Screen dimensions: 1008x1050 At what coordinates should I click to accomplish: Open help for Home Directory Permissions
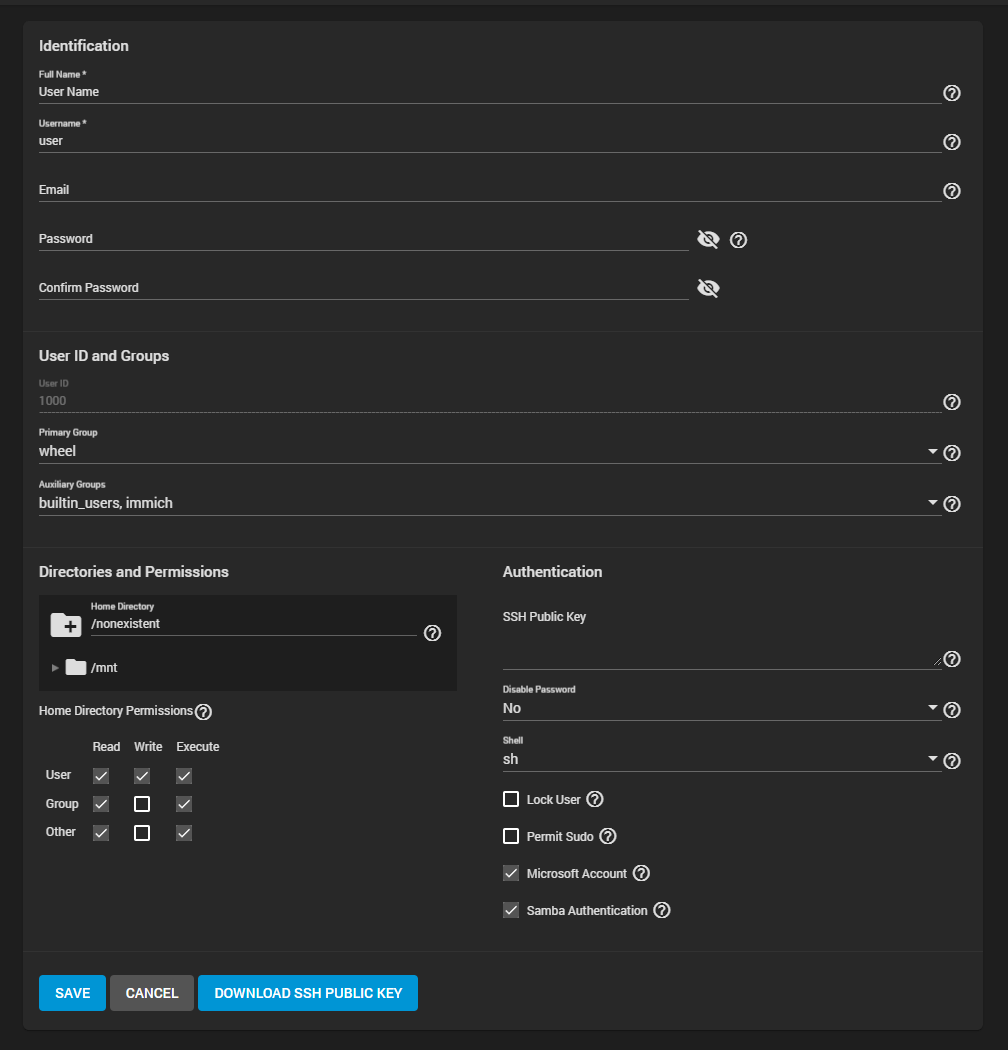pyautogui.click(x=203, y=711)
